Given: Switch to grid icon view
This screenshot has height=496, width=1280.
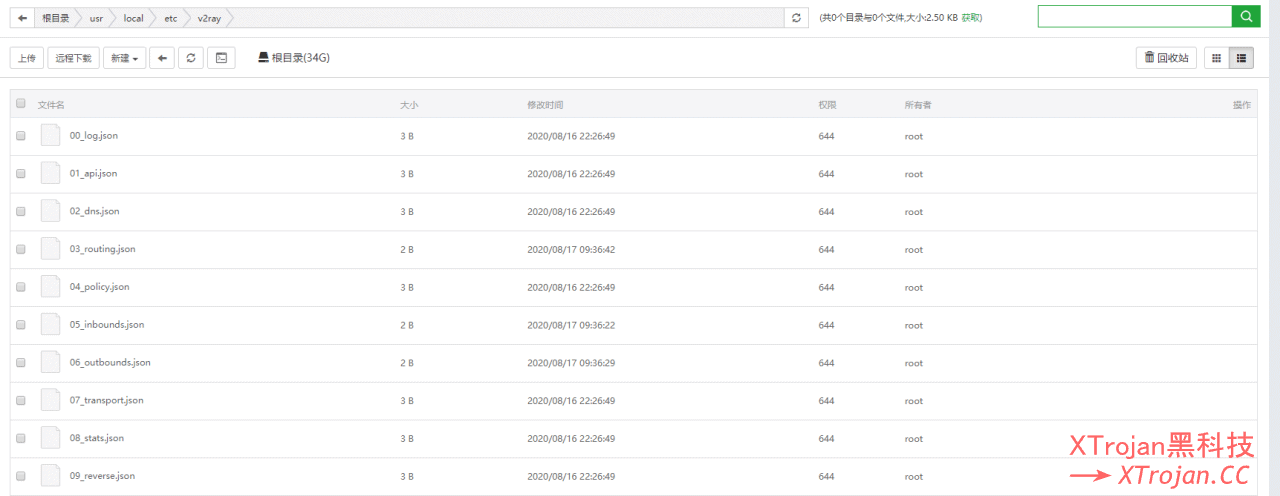Looking at the screenshot, I should pyautogui.click(x=1216, y=58).
